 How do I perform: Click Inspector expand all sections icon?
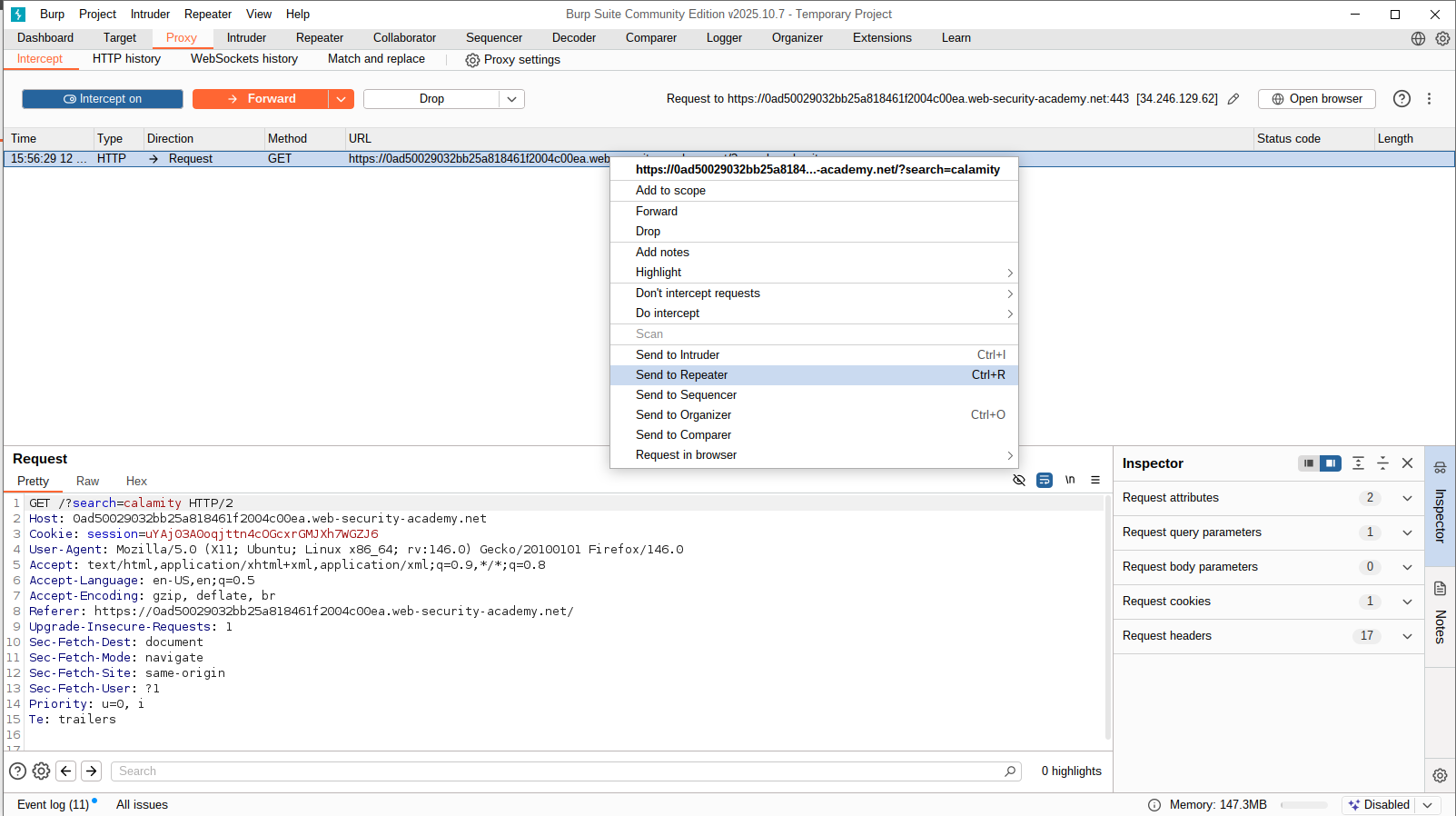click(1358, 463)
